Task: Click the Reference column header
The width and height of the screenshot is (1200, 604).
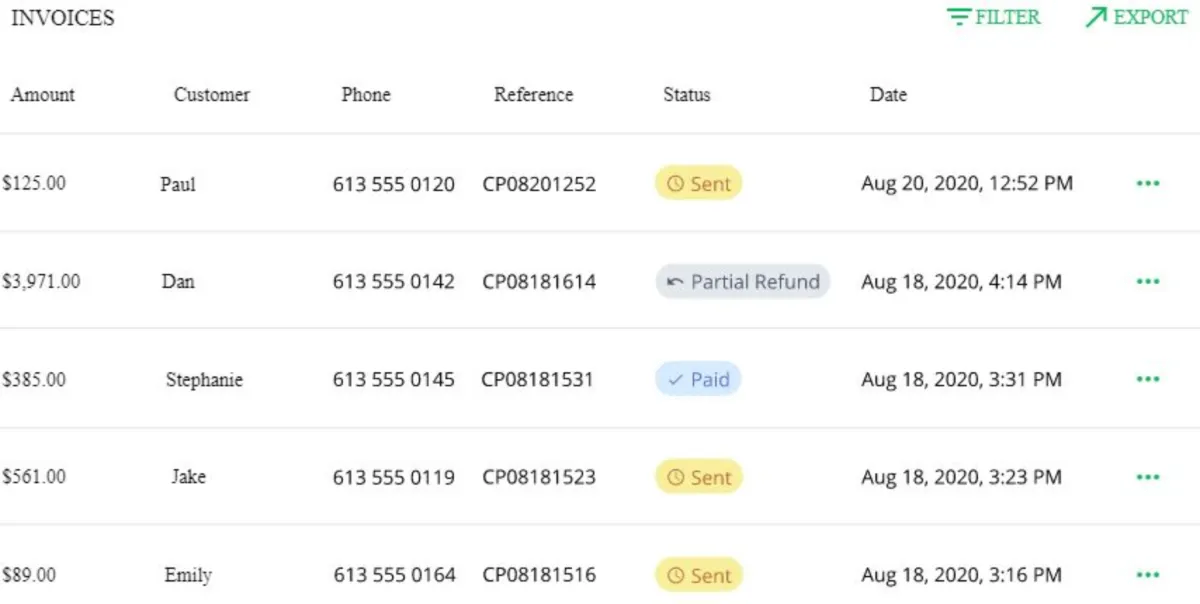Action: click(x=534, y=95)
